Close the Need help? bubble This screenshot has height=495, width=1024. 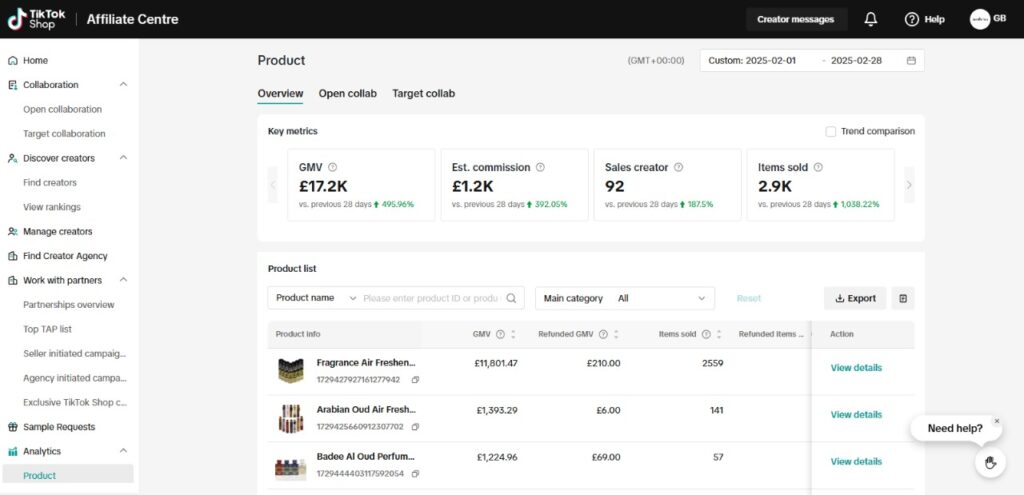coord(997,421)
